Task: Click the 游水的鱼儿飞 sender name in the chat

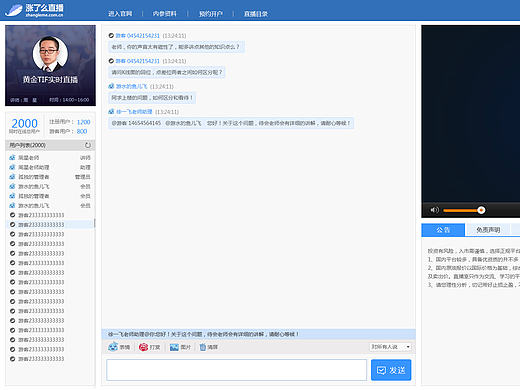Action: (132, 86)
